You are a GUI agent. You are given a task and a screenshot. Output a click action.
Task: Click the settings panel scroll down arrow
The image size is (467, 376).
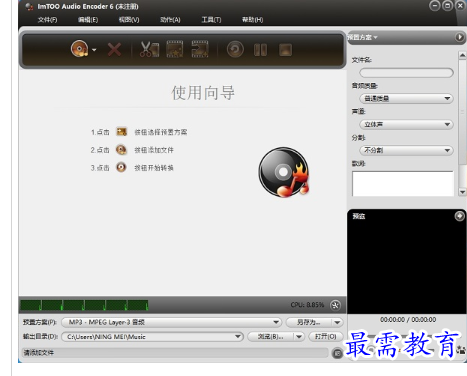(x=462, y=192)
